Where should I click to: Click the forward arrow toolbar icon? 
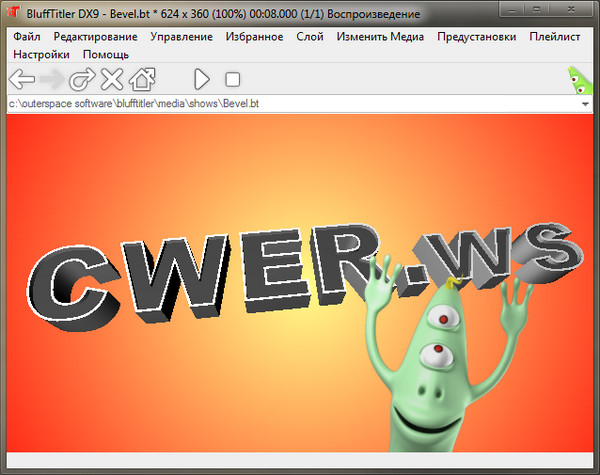tap(52, 79)
